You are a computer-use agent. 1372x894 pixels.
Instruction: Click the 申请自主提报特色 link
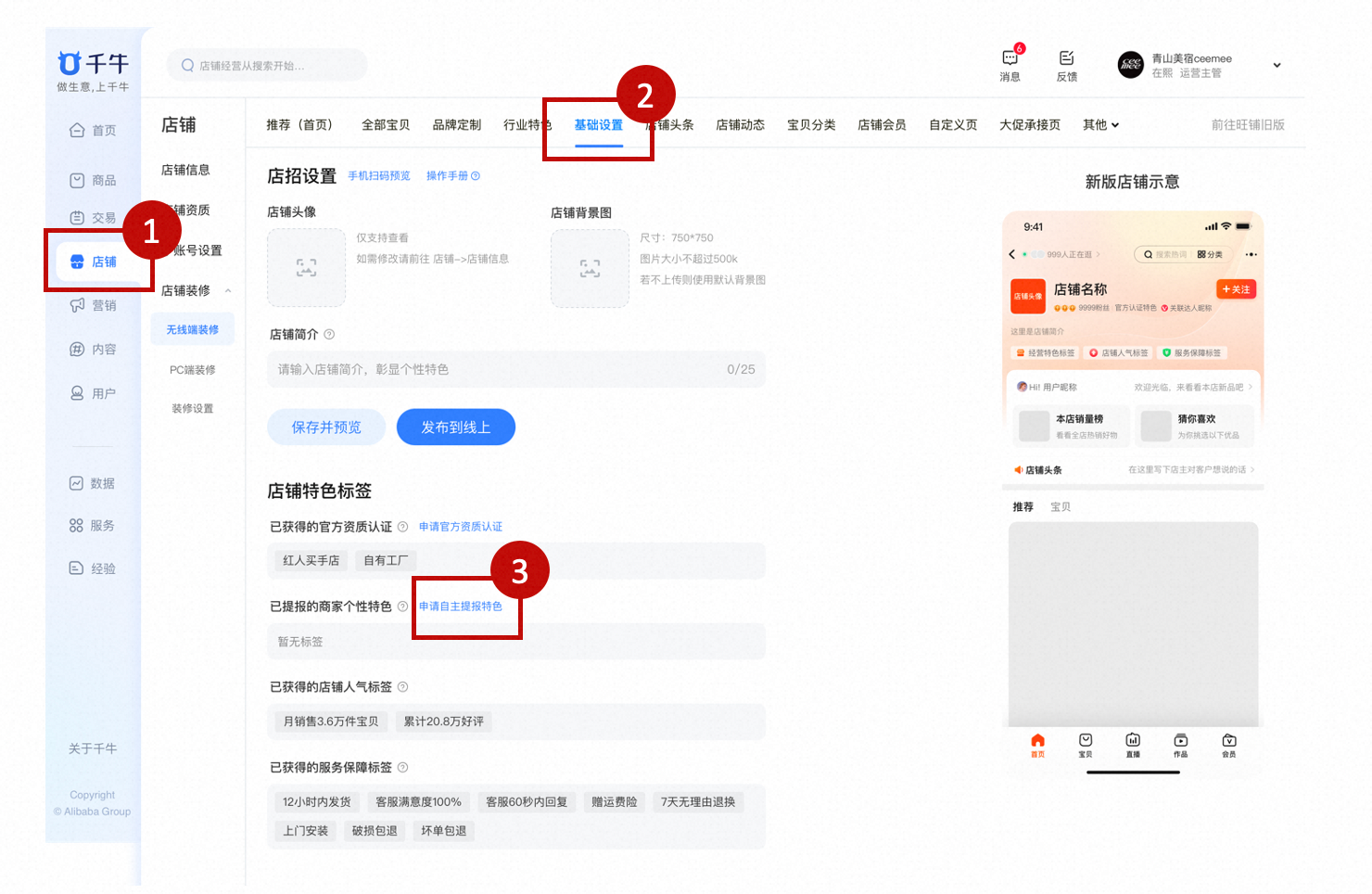pyautogui.click(x=461, y=607)
